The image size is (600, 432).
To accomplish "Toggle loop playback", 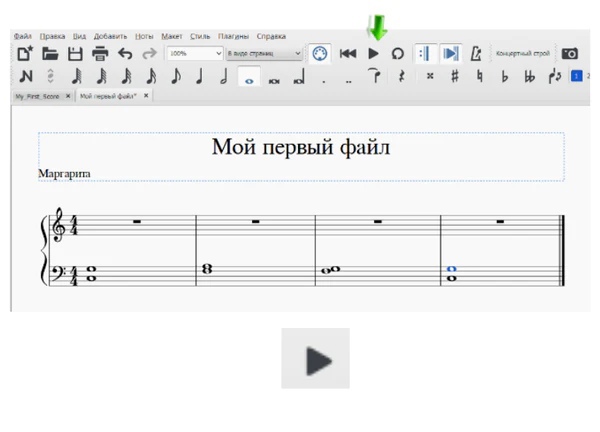I will pyautogui.click(x=398, y=54).
